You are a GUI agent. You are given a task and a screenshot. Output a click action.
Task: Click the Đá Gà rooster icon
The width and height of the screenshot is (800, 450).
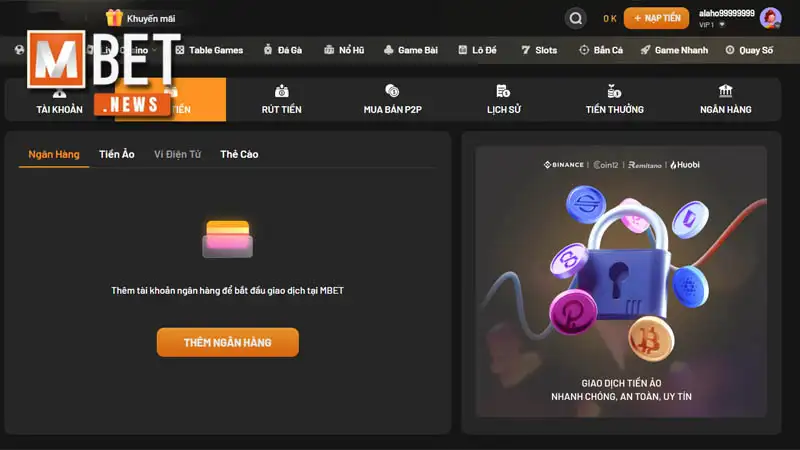(268, 49)
